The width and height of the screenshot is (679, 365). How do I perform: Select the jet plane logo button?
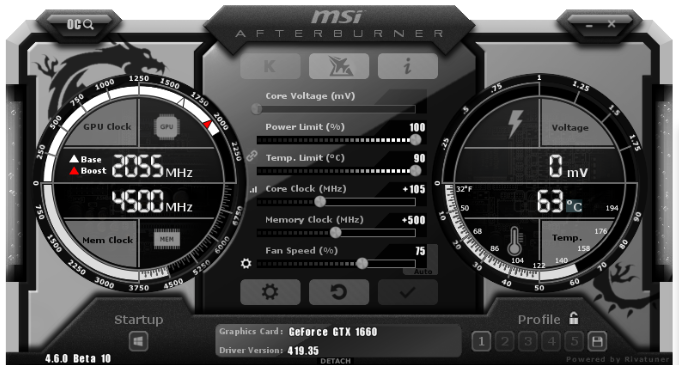(339, 66)
